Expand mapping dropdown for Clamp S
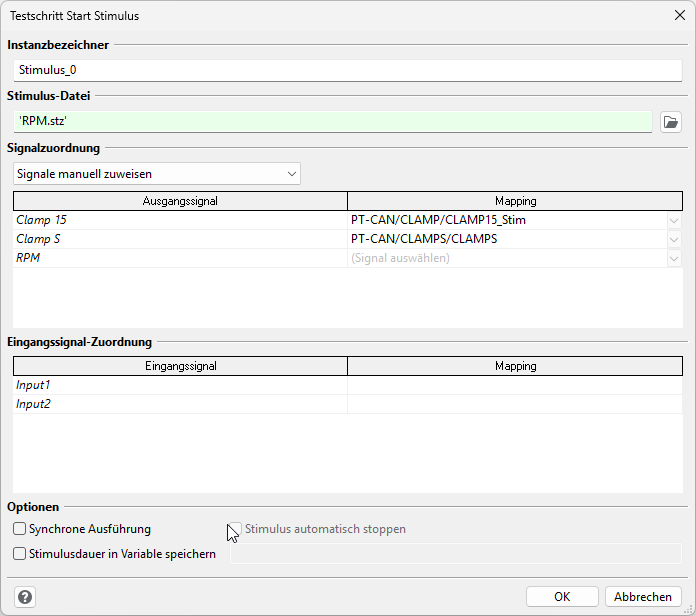This screenshot has height=616, width=696. click(674, 239)
